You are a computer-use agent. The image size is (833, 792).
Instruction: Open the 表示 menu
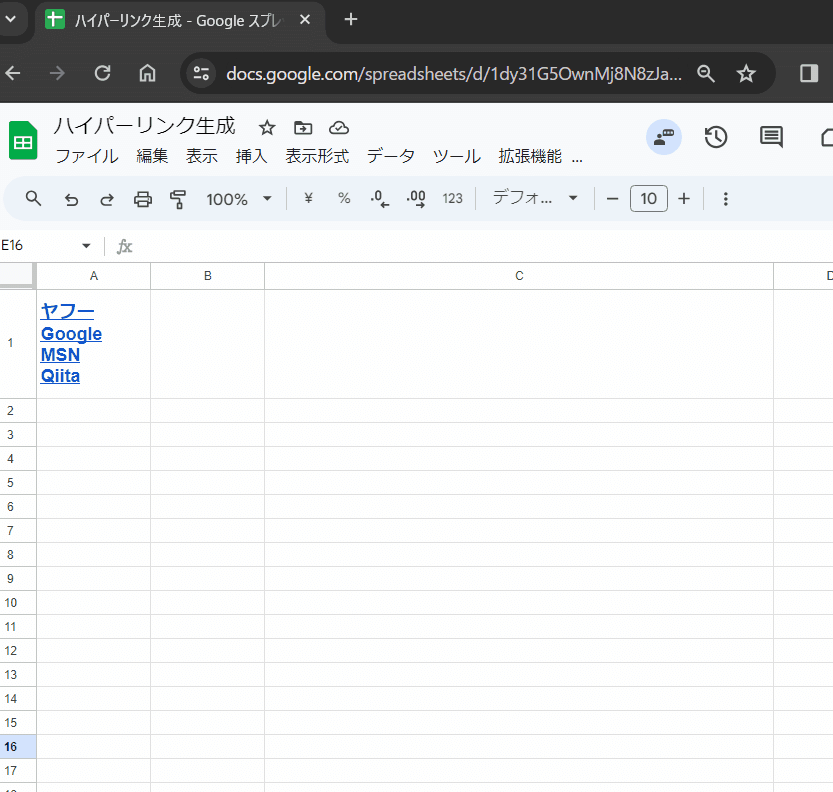click(201, 156)
